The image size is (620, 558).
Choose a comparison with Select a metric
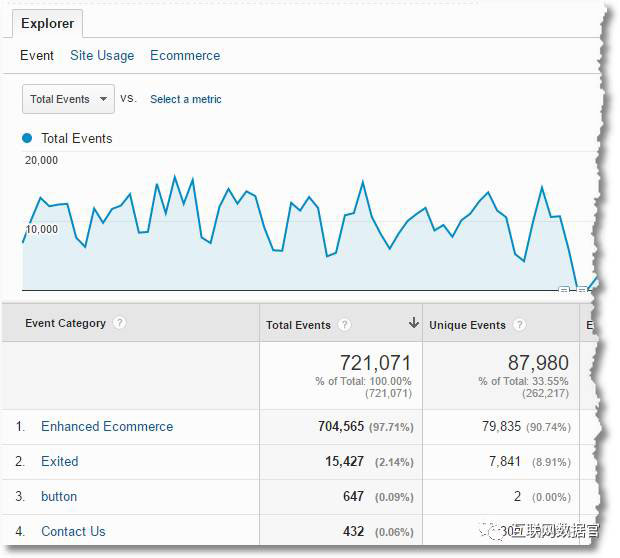186,99
